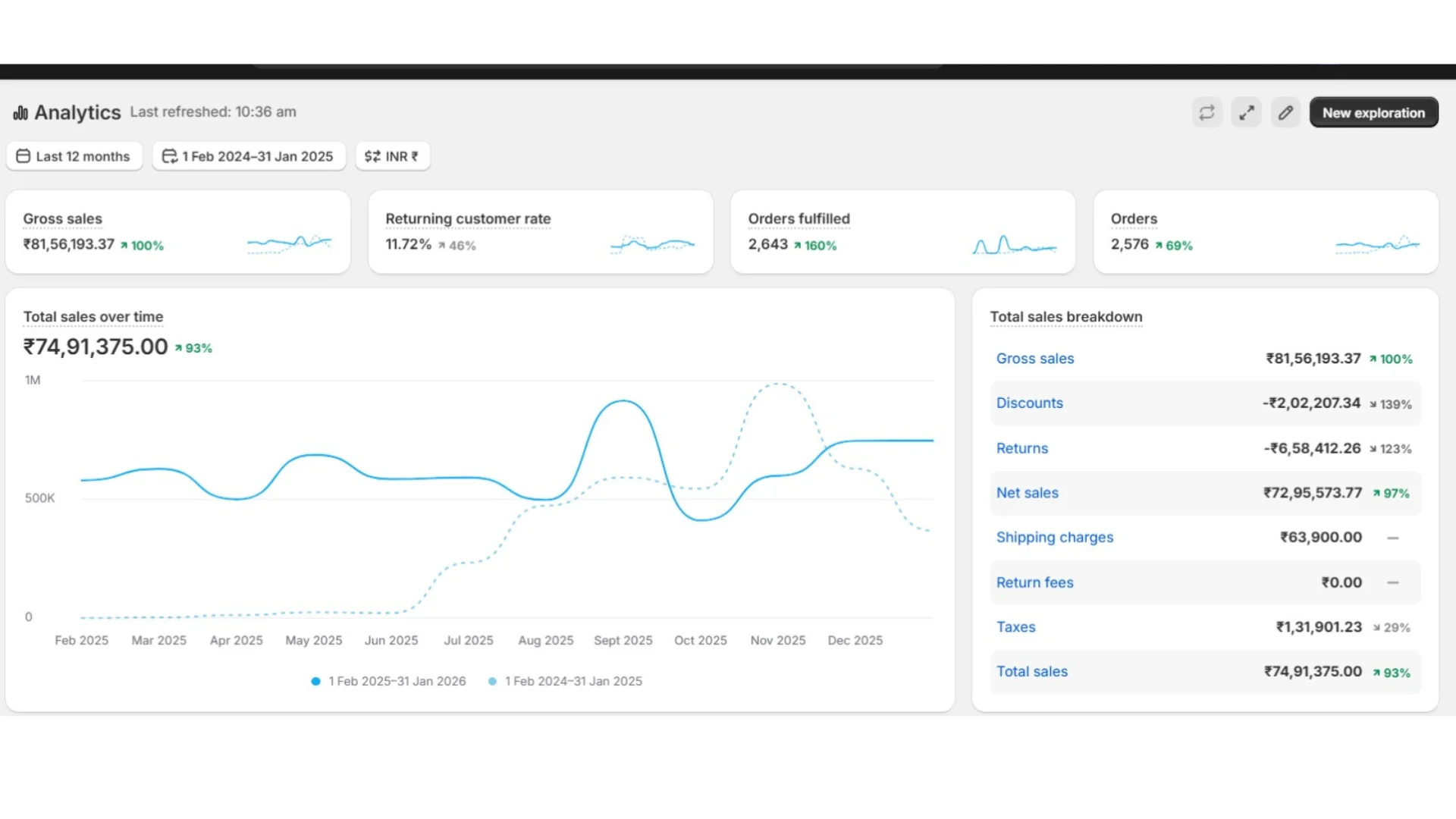Click the pencil edit dashboard icon

(x=1285, y=113)
